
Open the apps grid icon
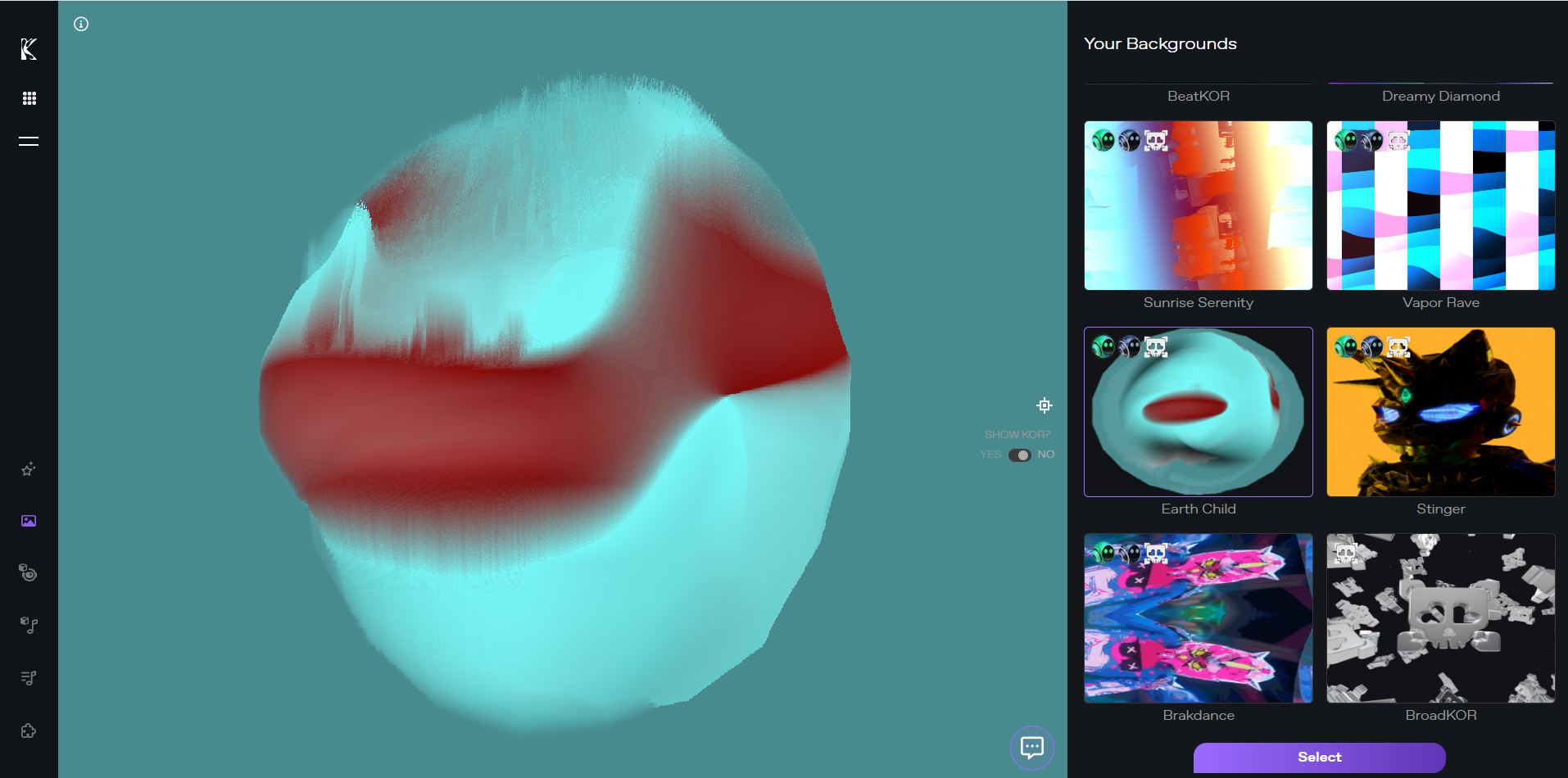tap(29, 98)
